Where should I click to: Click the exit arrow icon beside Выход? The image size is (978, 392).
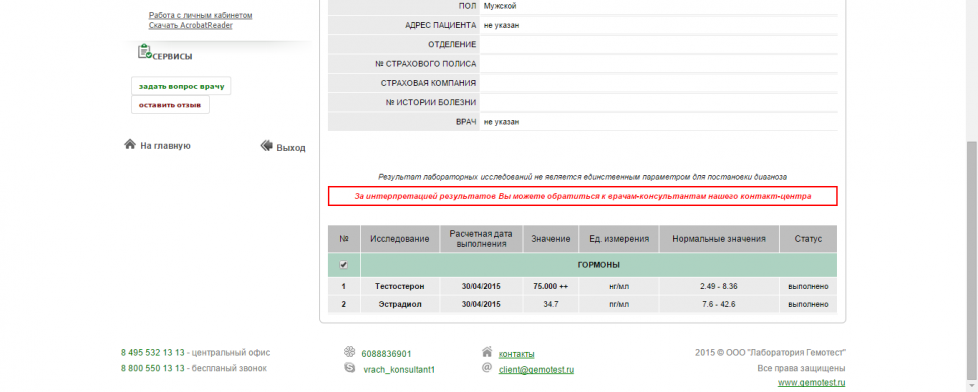point(266,146)
